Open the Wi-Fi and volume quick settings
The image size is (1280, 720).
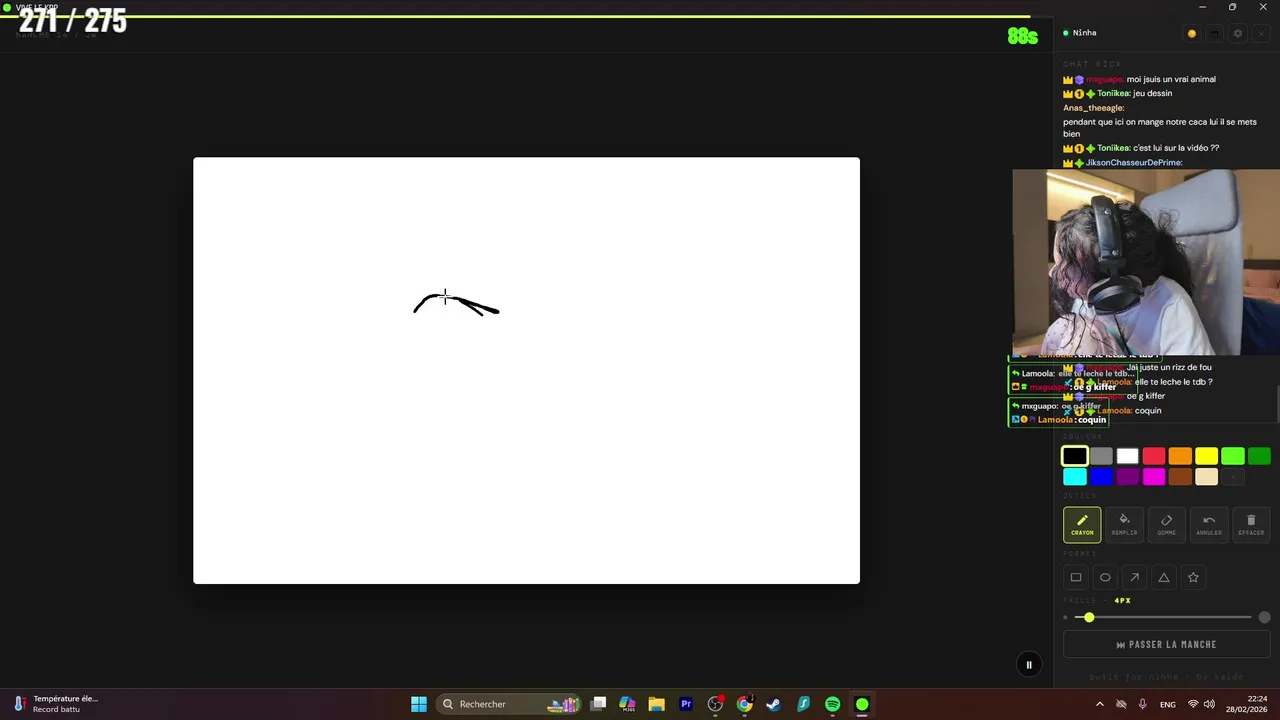(x=1203, y=704)
